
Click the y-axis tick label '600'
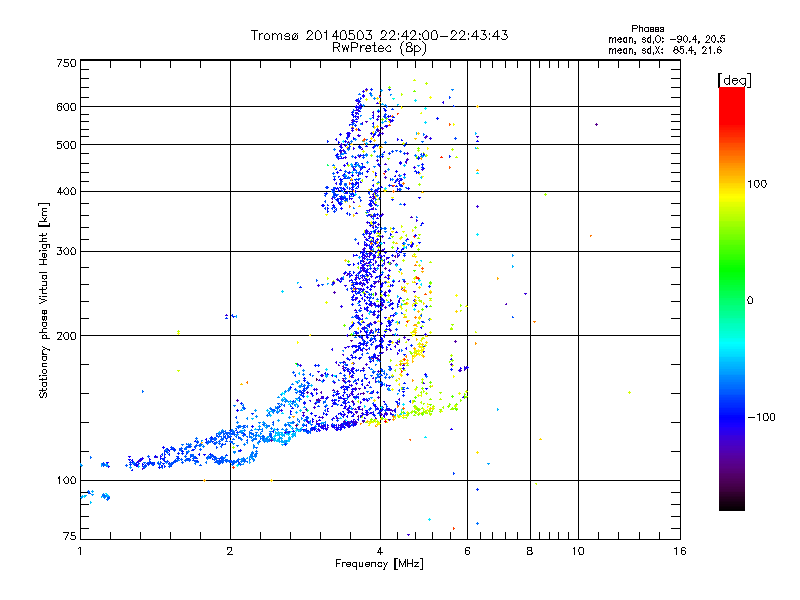[x=66, y=107]
